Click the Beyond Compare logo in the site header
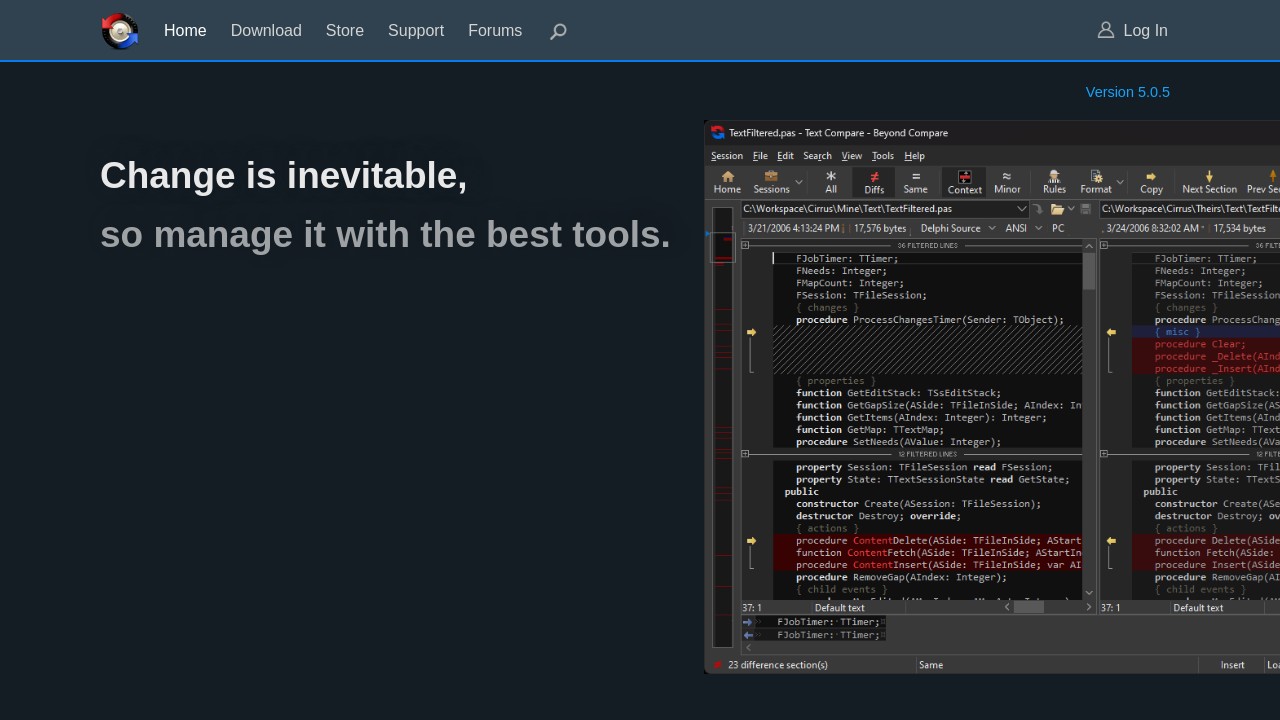Image resolution: width=1280 pixels, height=720 pixels. tap(120, 31)
